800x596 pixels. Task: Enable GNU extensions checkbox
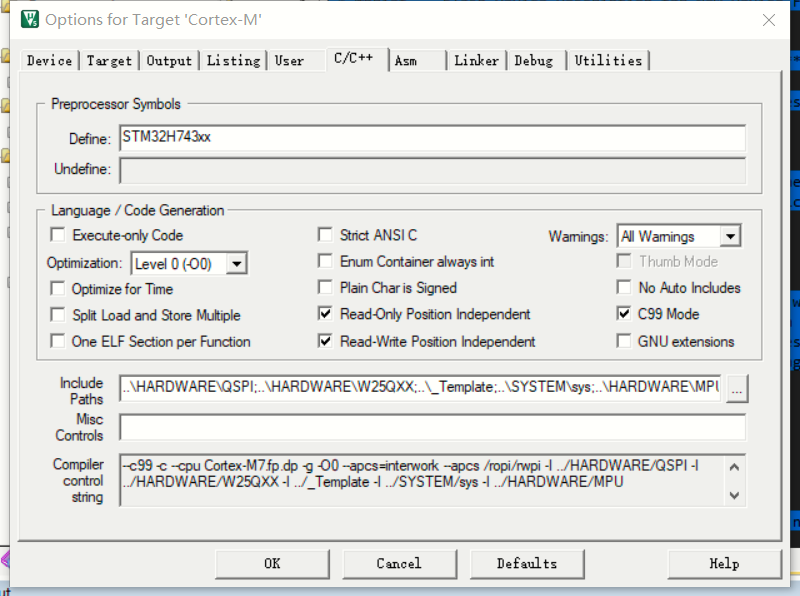click(623, 341)
